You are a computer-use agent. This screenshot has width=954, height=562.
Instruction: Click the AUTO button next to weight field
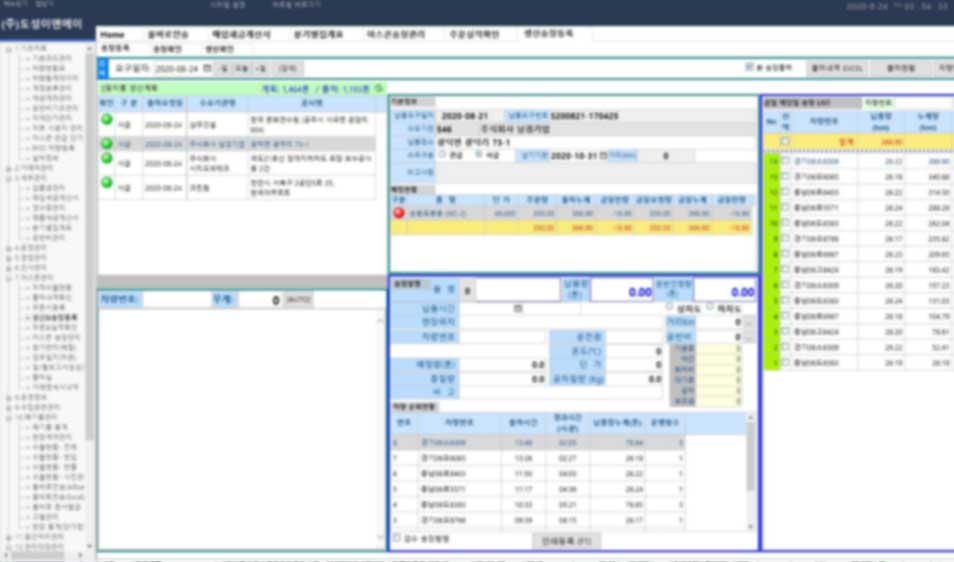[298, 299]
